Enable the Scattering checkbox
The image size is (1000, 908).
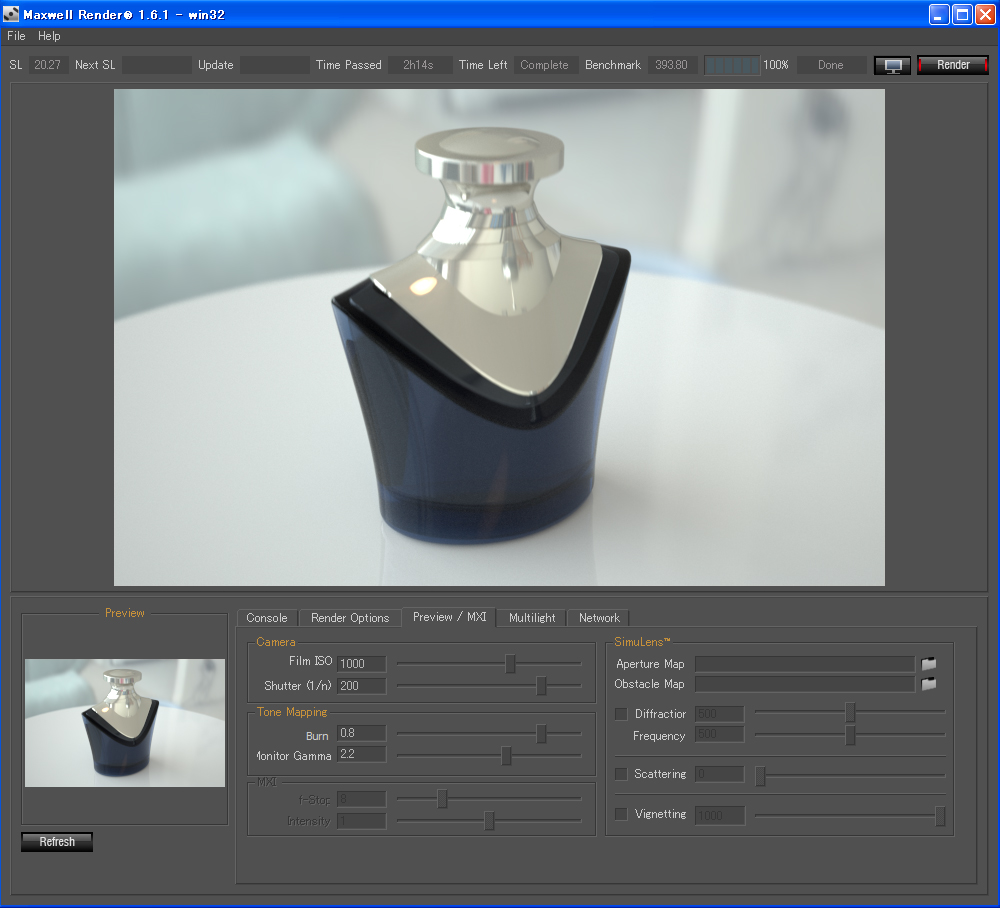click(621, 774)
